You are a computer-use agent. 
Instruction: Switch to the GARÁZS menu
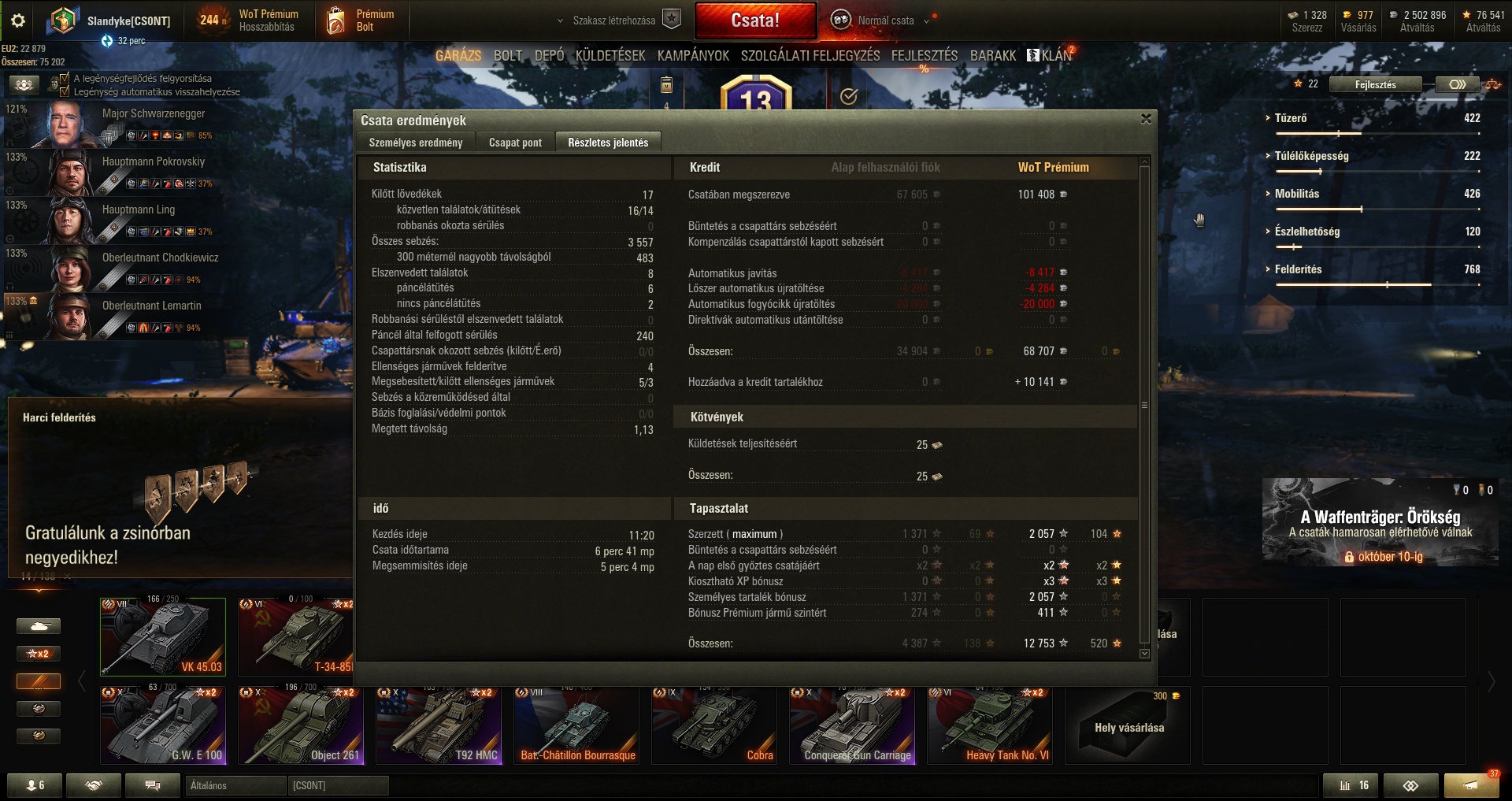click(458, 55)
